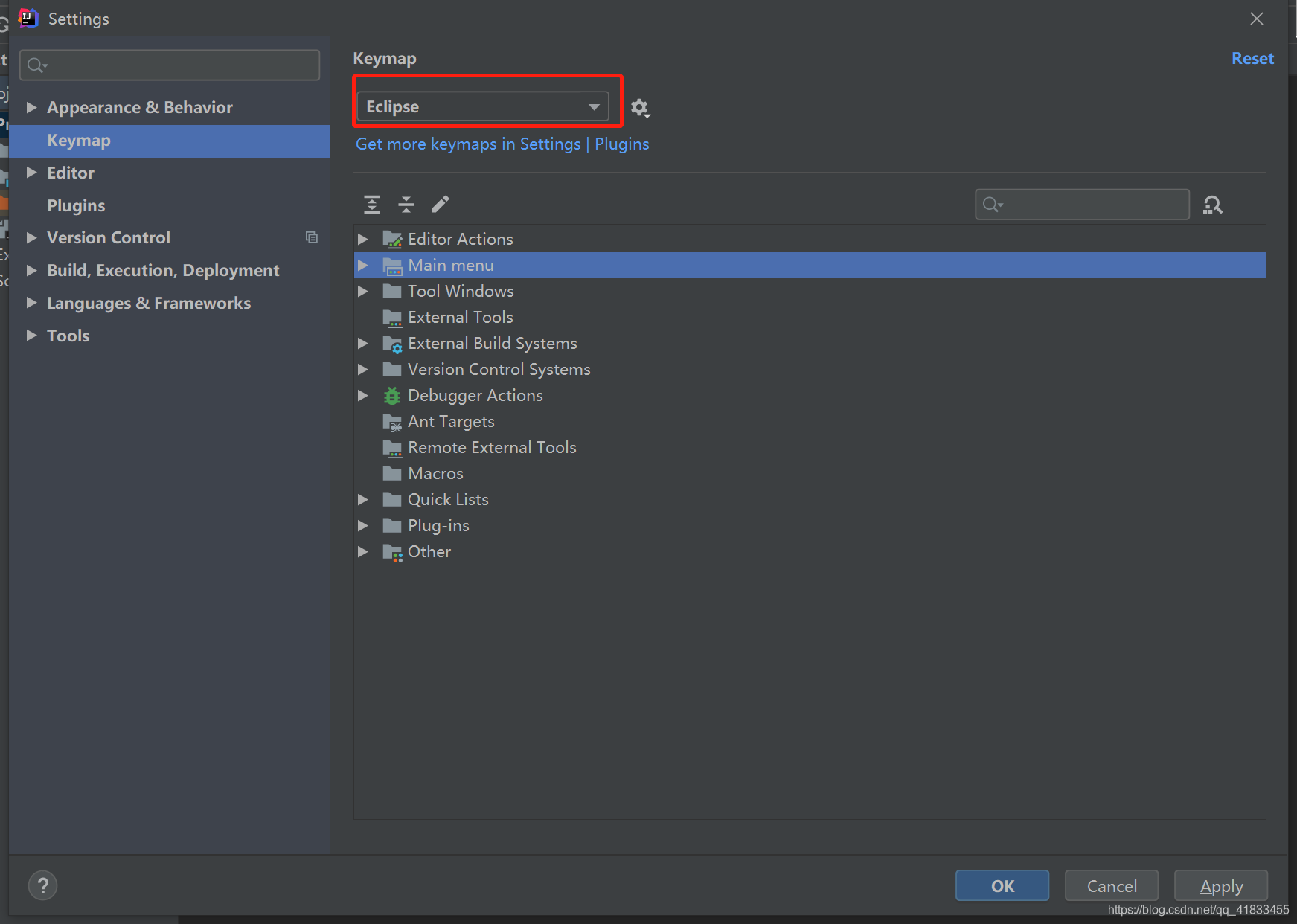Close the Settings dialog

1257,19
